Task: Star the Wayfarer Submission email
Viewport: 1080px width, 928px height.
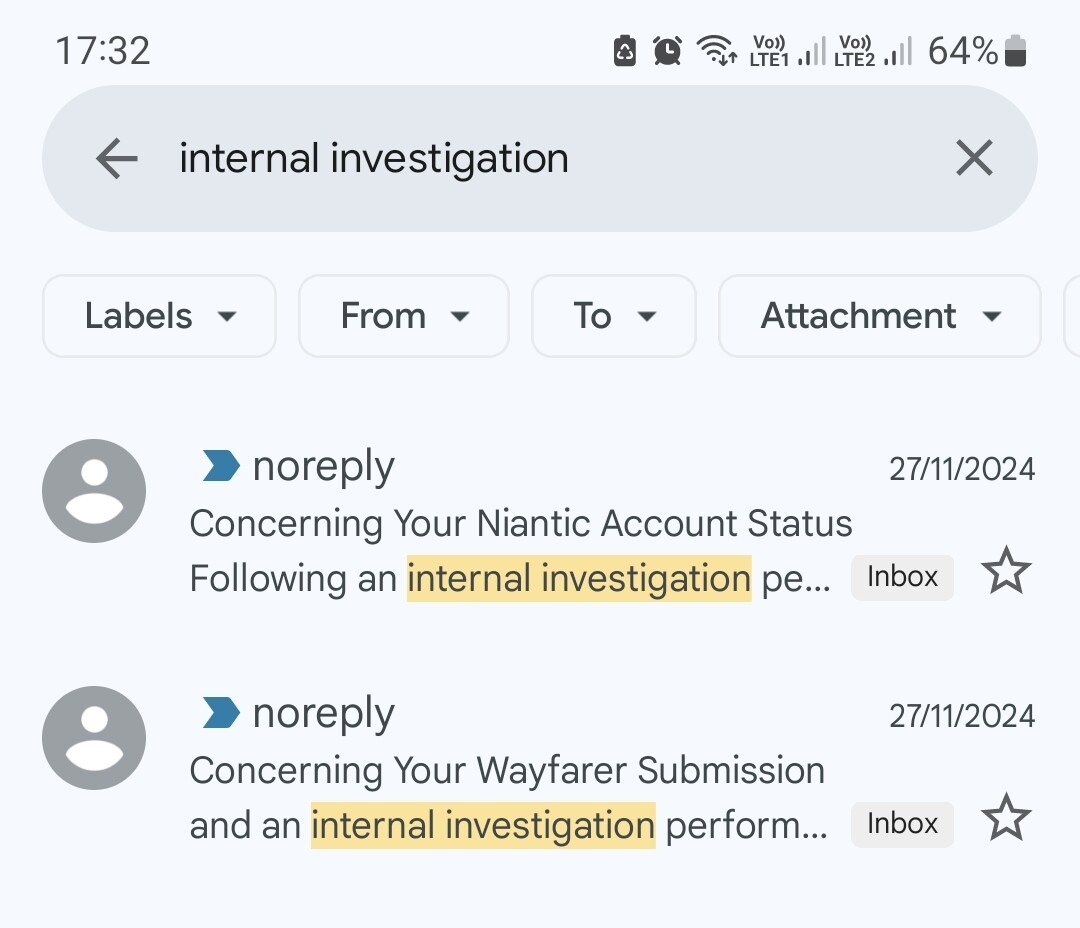Action: tap(1005, 820)
